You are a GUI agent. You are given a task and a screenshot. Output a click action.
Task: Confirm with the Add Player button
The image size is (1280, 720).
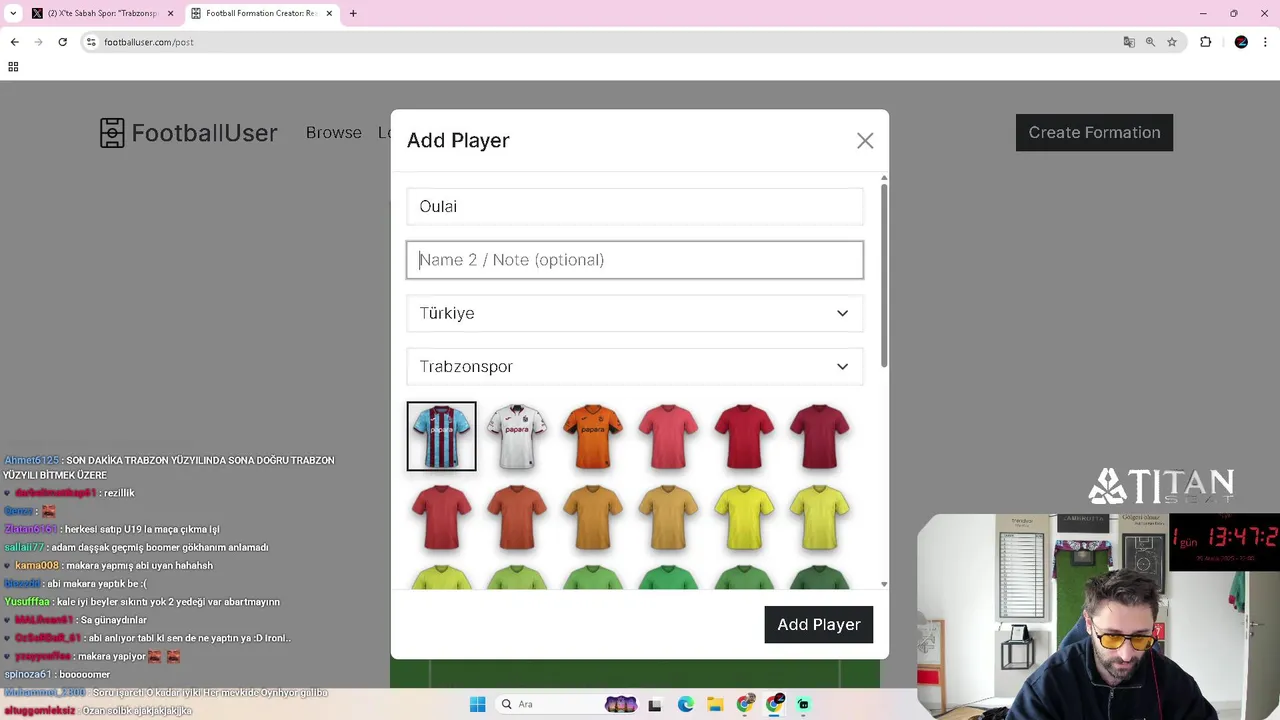[x=819, y=624]
